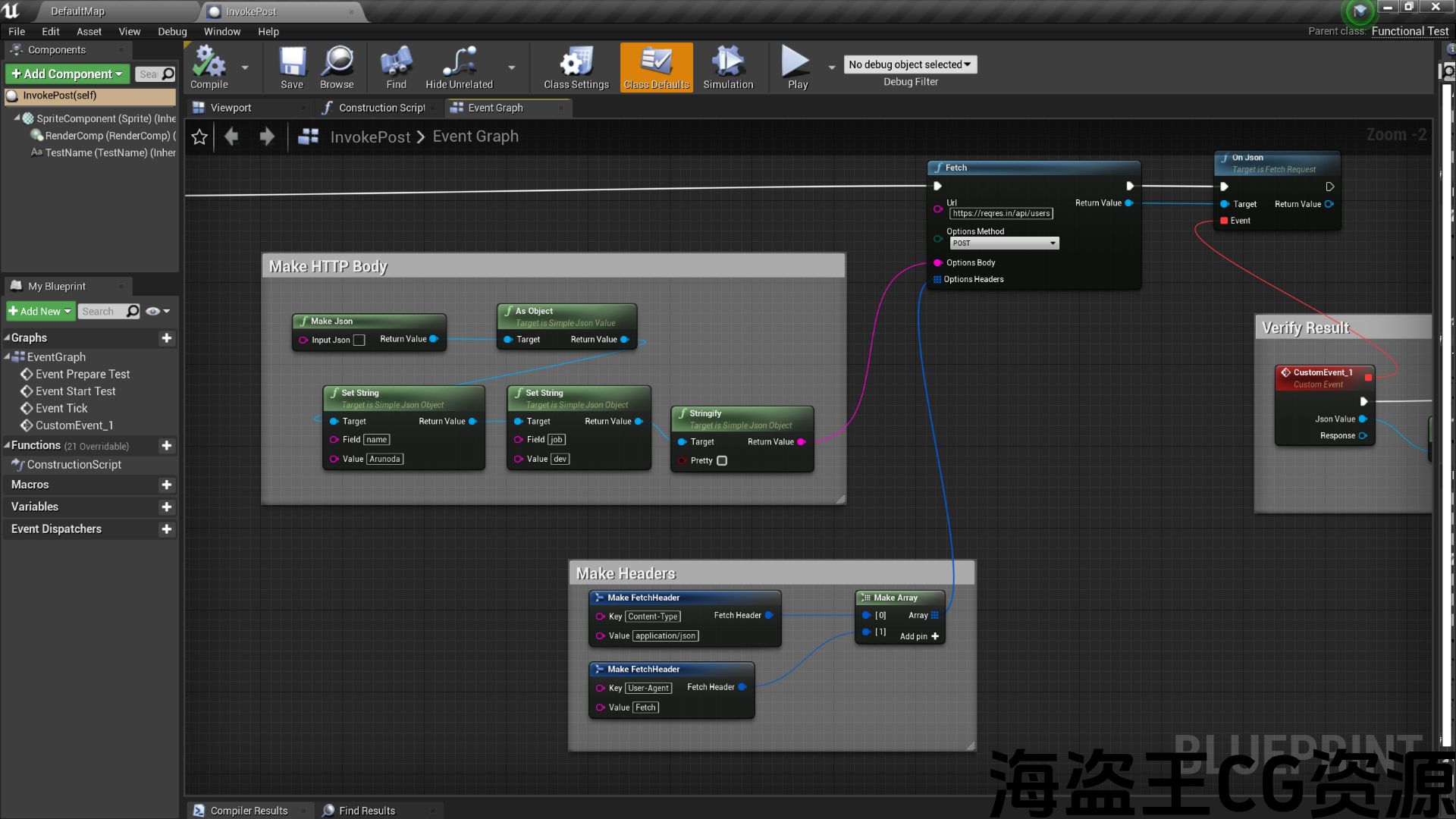Click Add pin on Make Array node
This screenshot has height=819, width=1456.
920,637
